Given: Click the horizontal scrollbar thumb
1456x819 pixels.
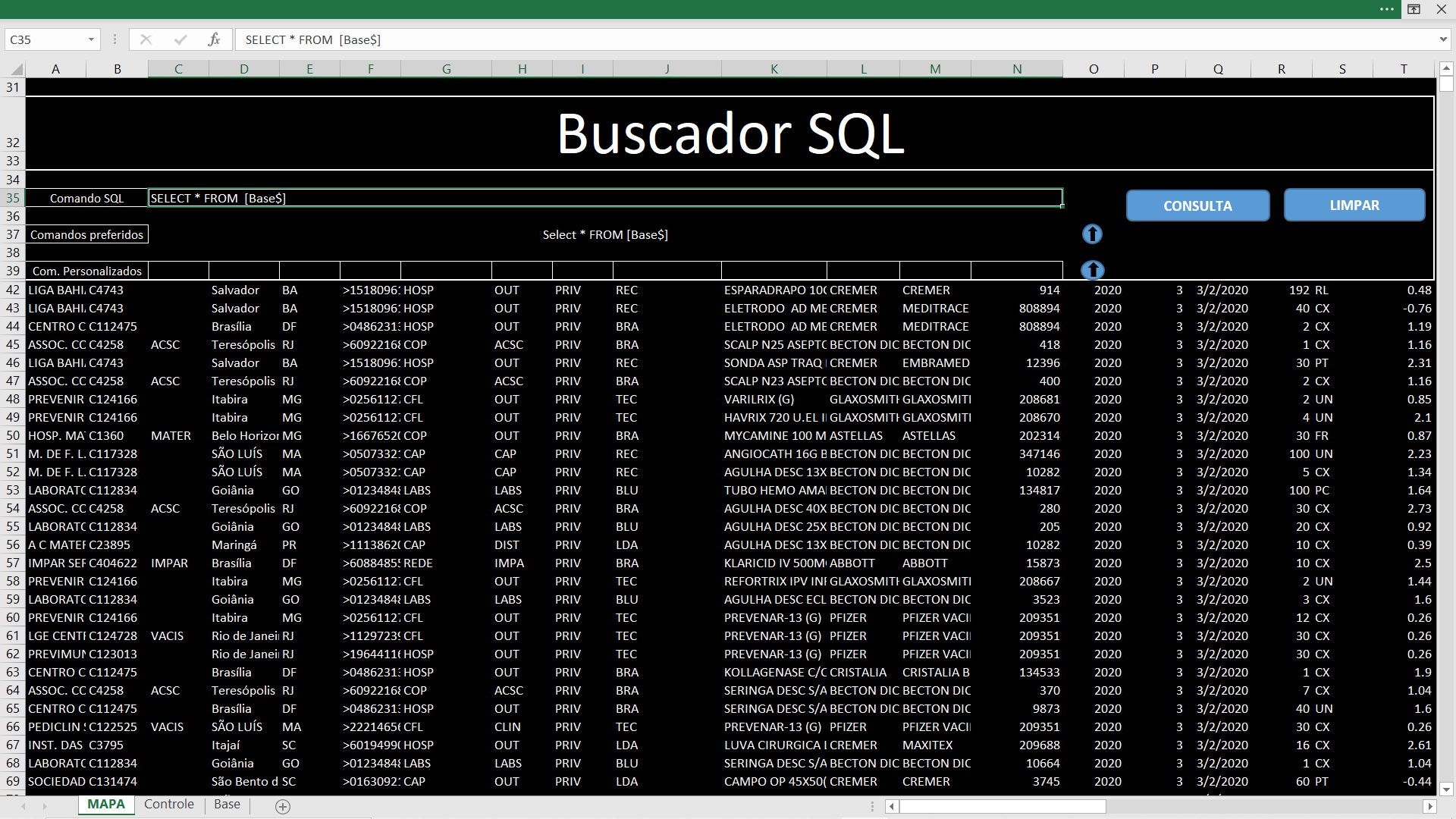Looking at the screenshot, I should point(1002,807).
